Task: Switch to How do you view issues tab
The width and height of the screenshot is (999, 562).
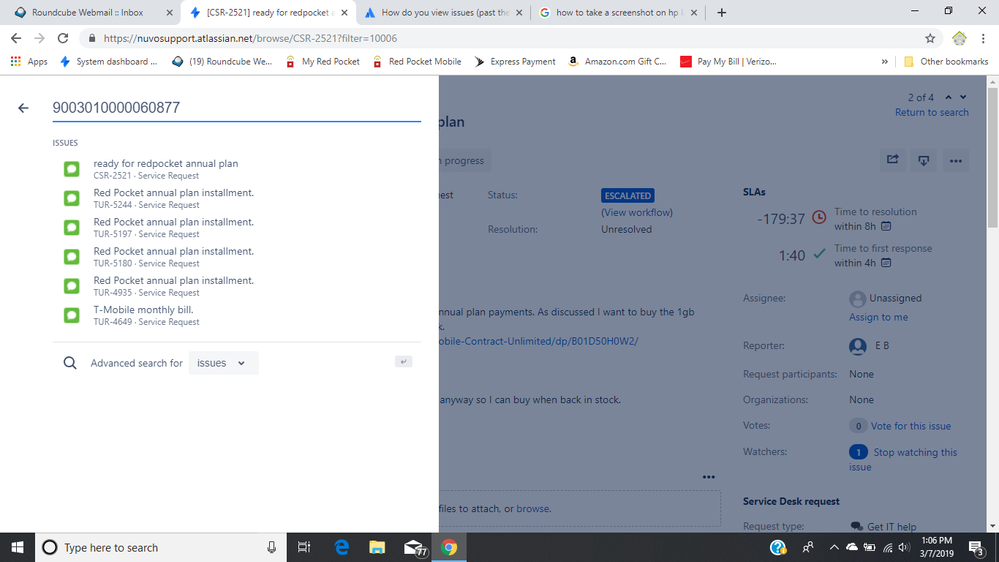Action: coord(445,12)
